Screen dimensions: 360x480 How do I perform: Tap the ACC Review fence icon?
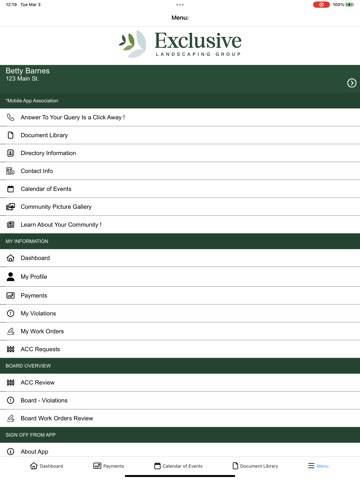11,382
